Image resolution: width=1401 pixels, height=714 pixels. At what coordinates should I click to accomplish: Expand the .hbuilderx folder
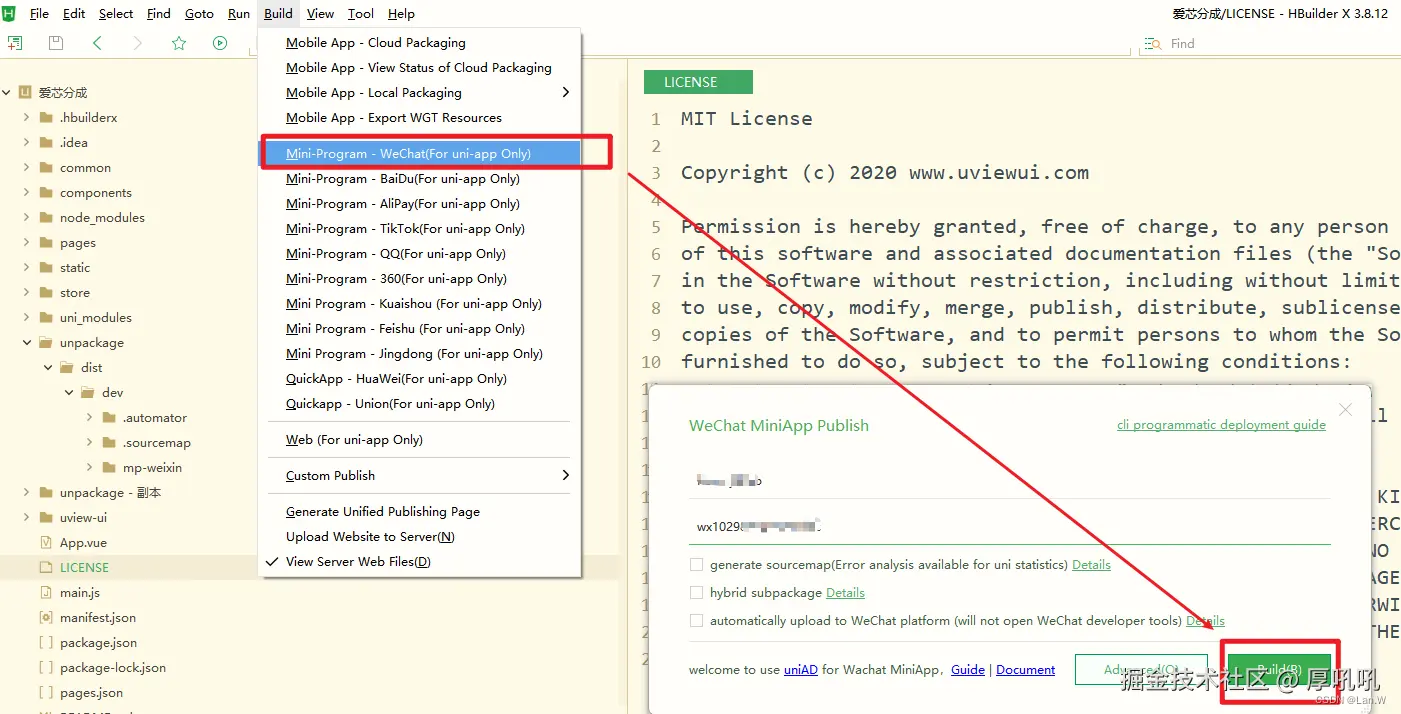coord(26,117)
